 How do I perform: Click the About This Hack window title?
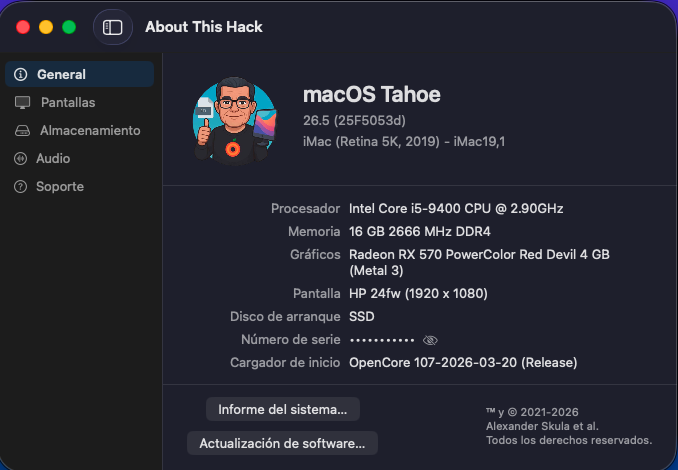click(204, 27)
